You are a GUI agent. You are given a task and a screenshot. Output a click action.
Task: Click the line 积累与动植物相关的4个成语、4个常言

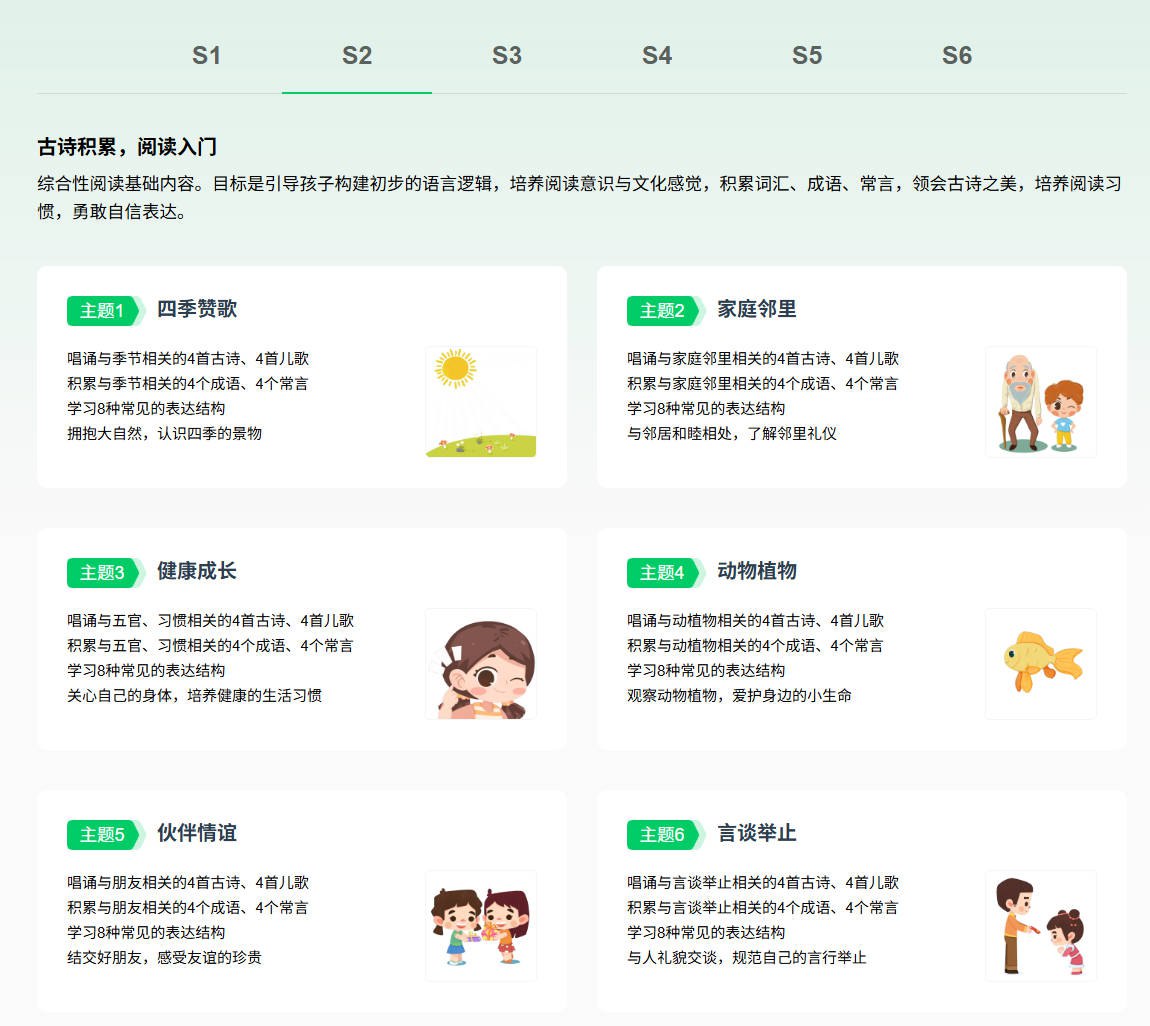tap(755, 645)
